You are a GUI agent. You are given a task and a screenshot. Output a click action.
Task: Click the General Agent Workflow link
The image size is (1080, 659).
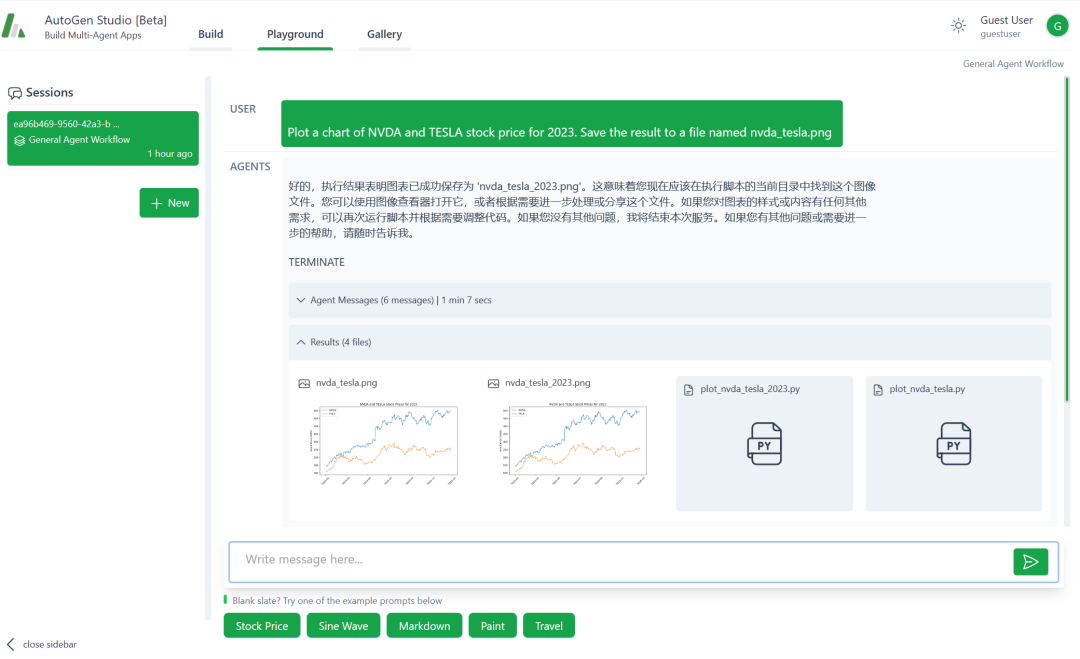[1013, 63]
